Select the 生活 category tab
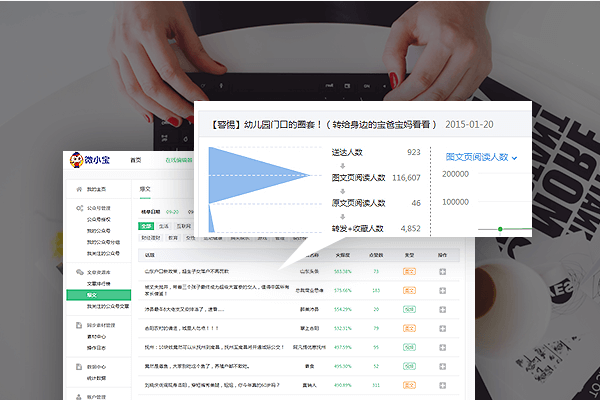 tap(162, 226)
